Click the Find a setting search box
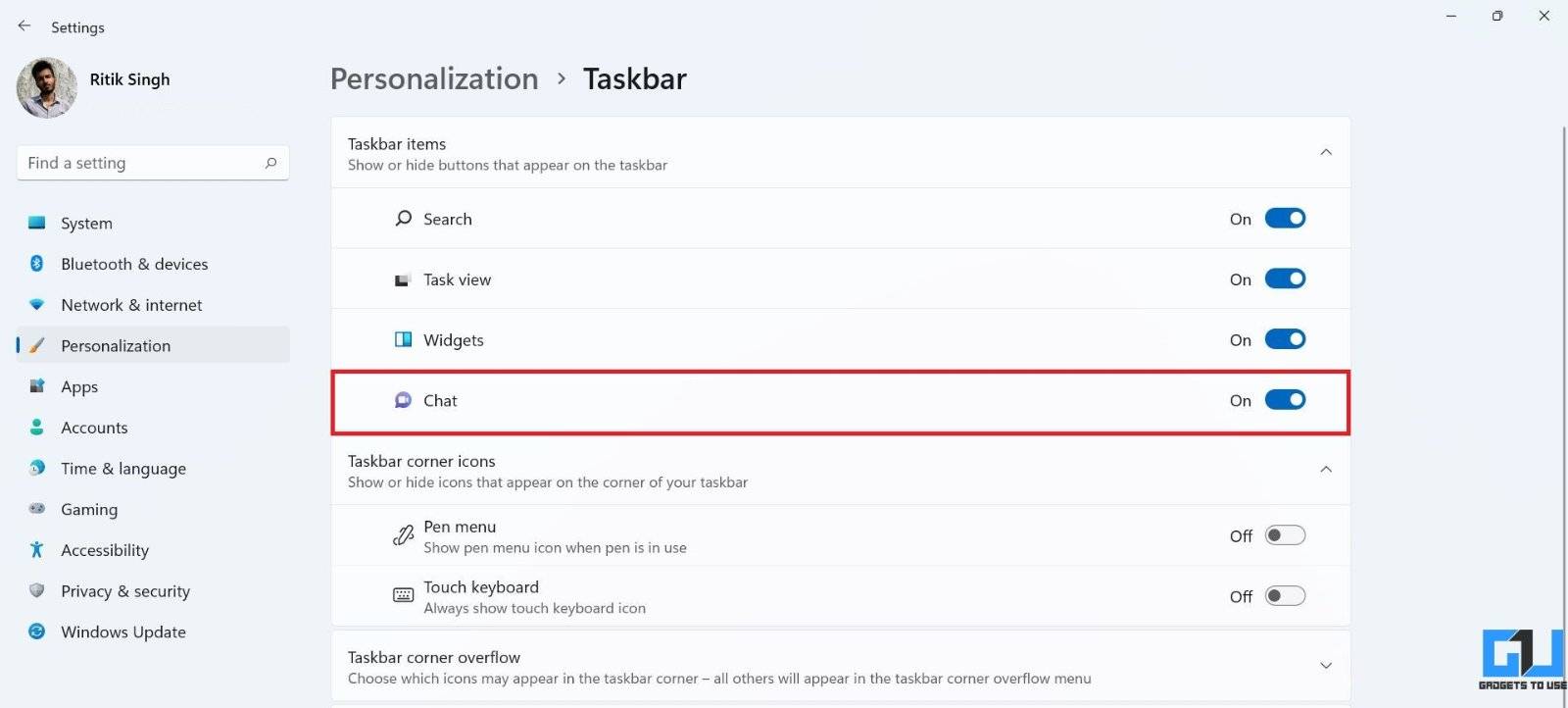Viewport: 1568px width, 708px height. [x=153, y=163]
